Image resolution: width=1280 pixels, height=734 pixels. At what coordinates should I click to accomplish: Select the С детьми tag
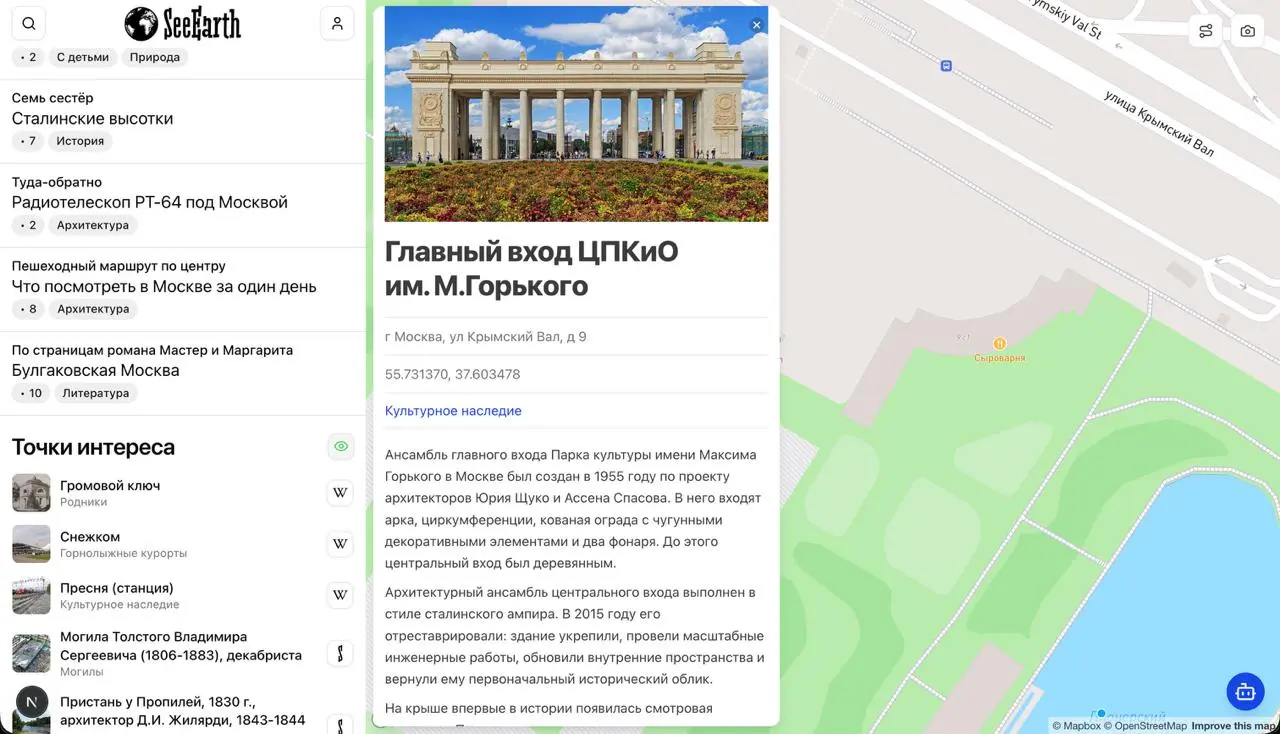[x=83, y=57]
